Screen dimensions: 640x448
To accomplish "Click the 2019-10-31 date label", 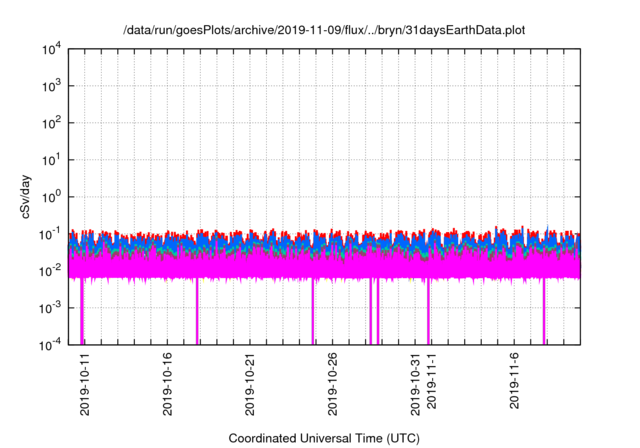I will tap(415, 384).
